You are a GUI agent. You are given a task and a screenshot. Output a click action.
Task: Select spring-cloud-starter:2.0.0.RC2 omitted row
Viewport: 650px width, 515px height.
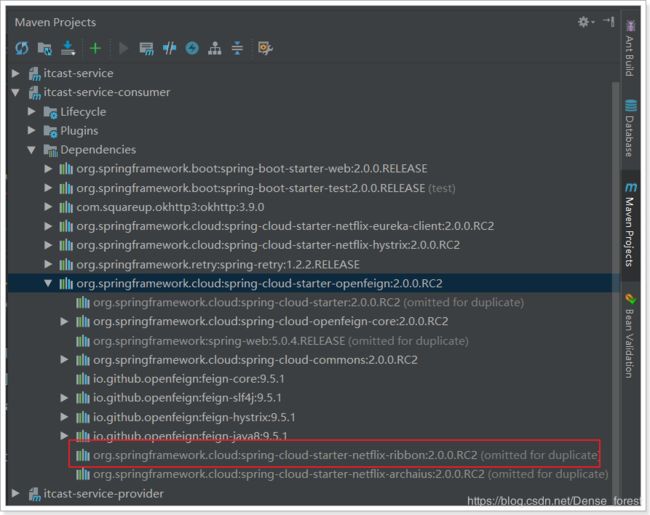[x=309, y=302]
